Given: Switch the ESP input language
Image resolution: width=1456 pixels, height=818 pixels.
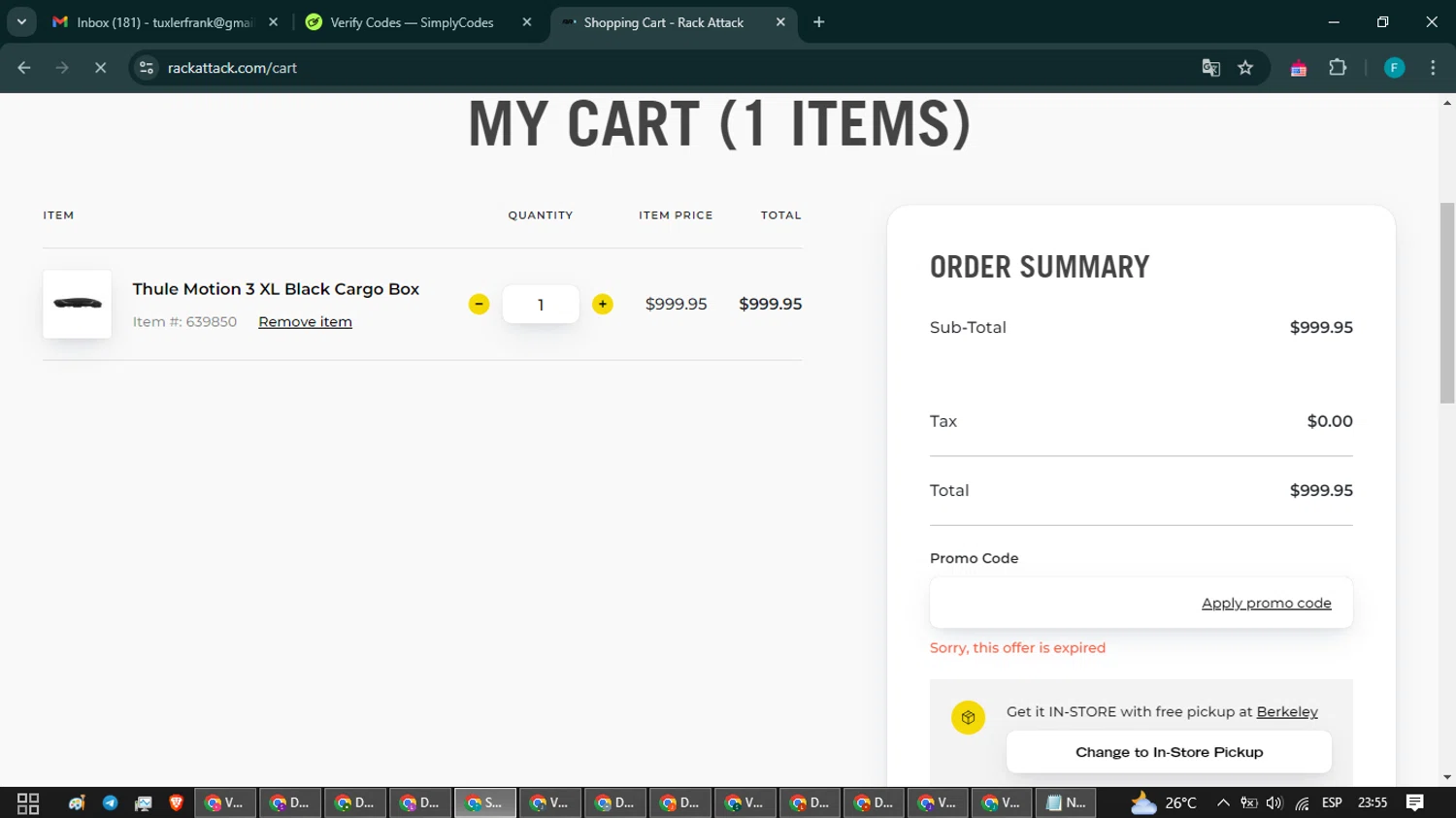Looking at the screenshot, I should [1332, 803].
